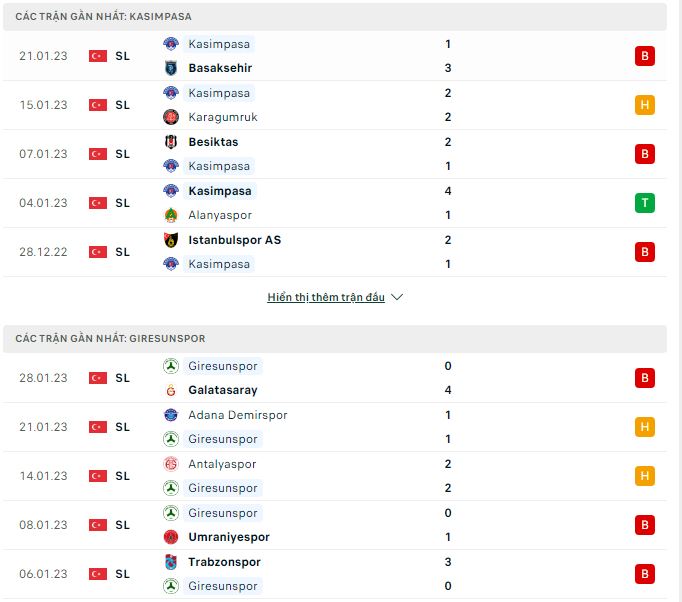Screen dimensions: 682x602
Task: Select the Turkey flag on 21.01.23 Basaksehir row
Action: coord(98,56)
